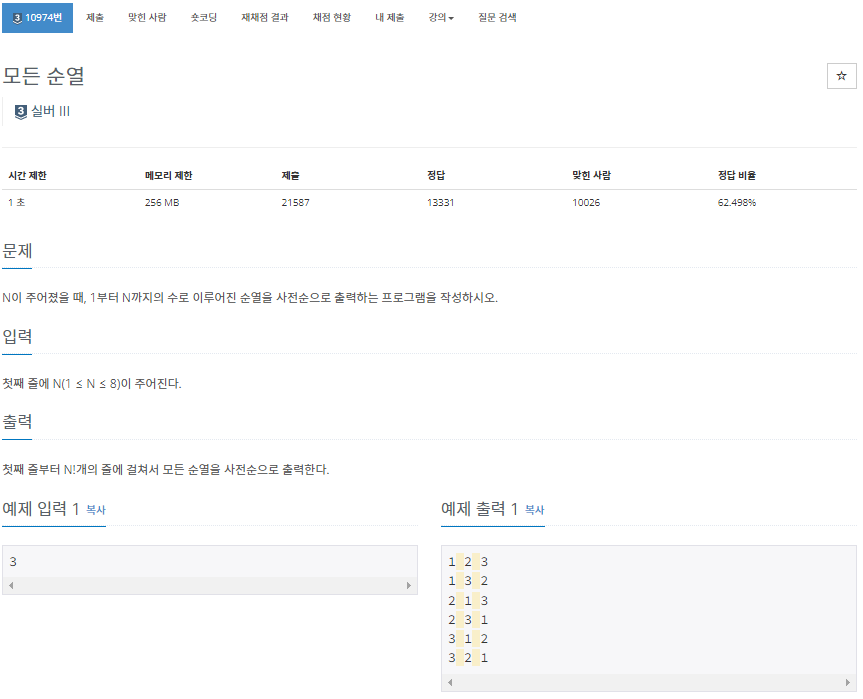Image resolution: width=863 pixels, height=699 pixels.
Task: Click the solvers count 10026
Action: tap(586, 203)
